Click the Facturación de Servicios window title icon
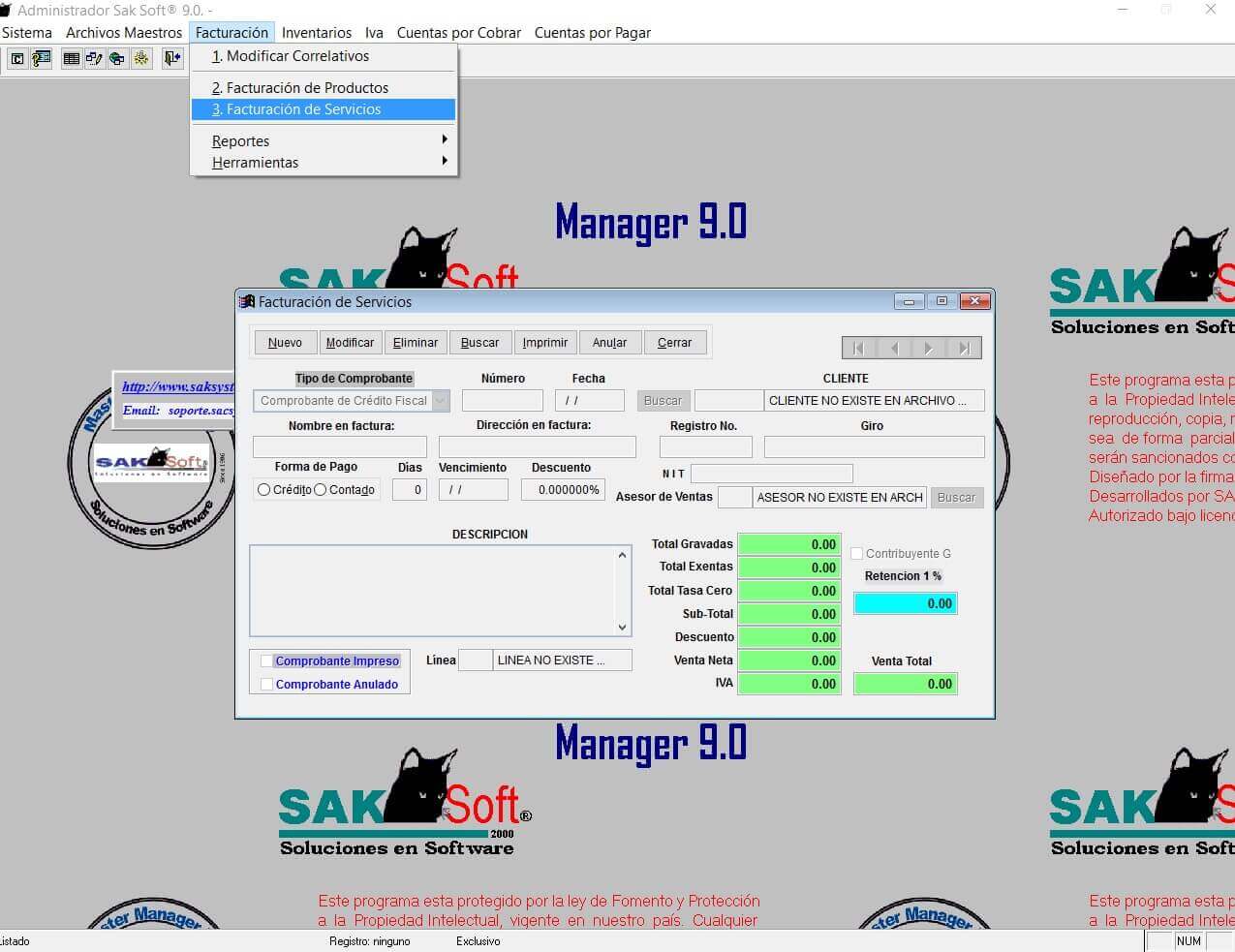The height and width of the screenshot is (952, 1235). 247,301
